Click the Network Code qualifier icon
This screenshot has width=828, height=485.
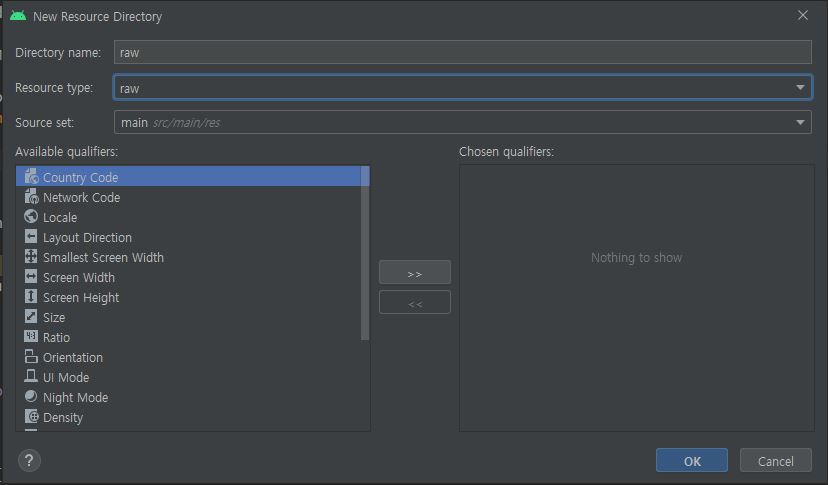tap(31, 197)
